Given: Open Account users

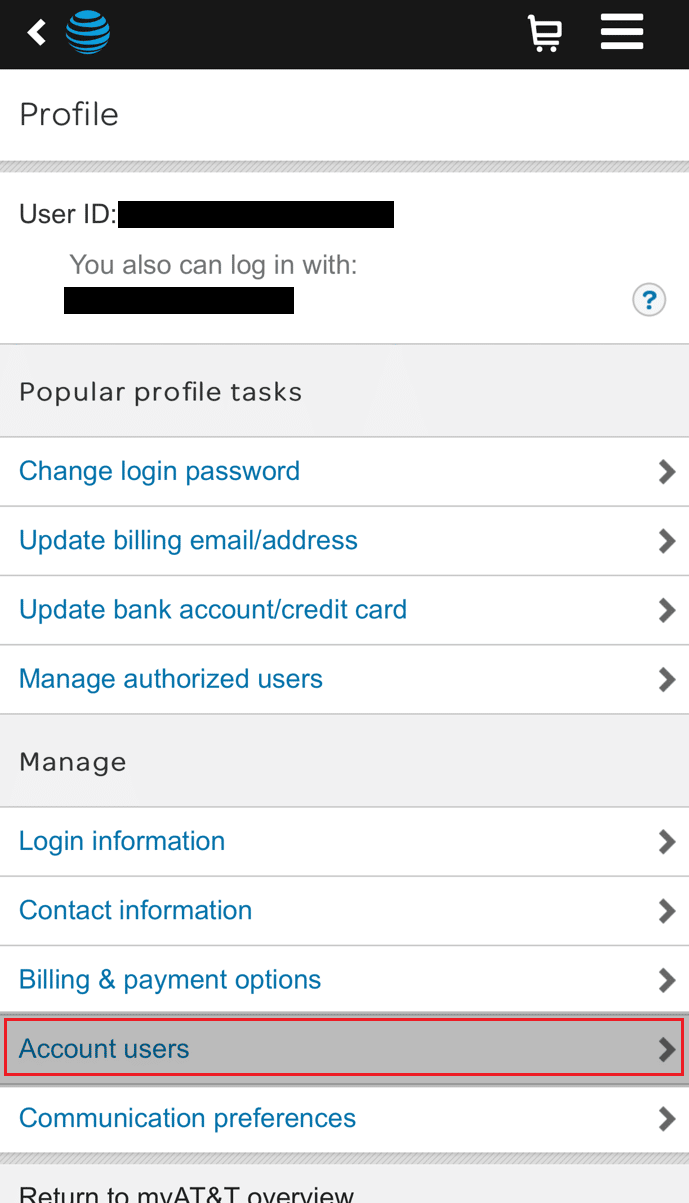Looking at the screenshot, I should point(104,1049).
